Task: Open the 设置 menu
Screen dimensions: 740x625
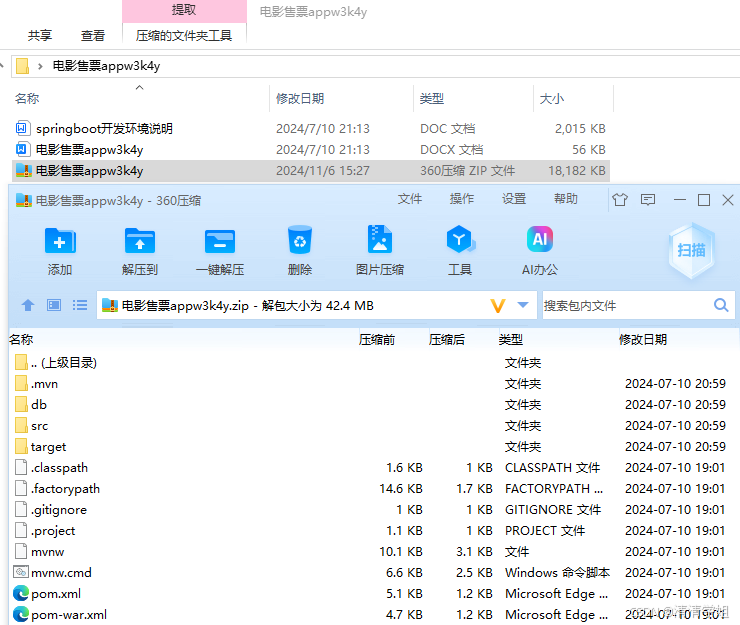Action: [514, 199]
